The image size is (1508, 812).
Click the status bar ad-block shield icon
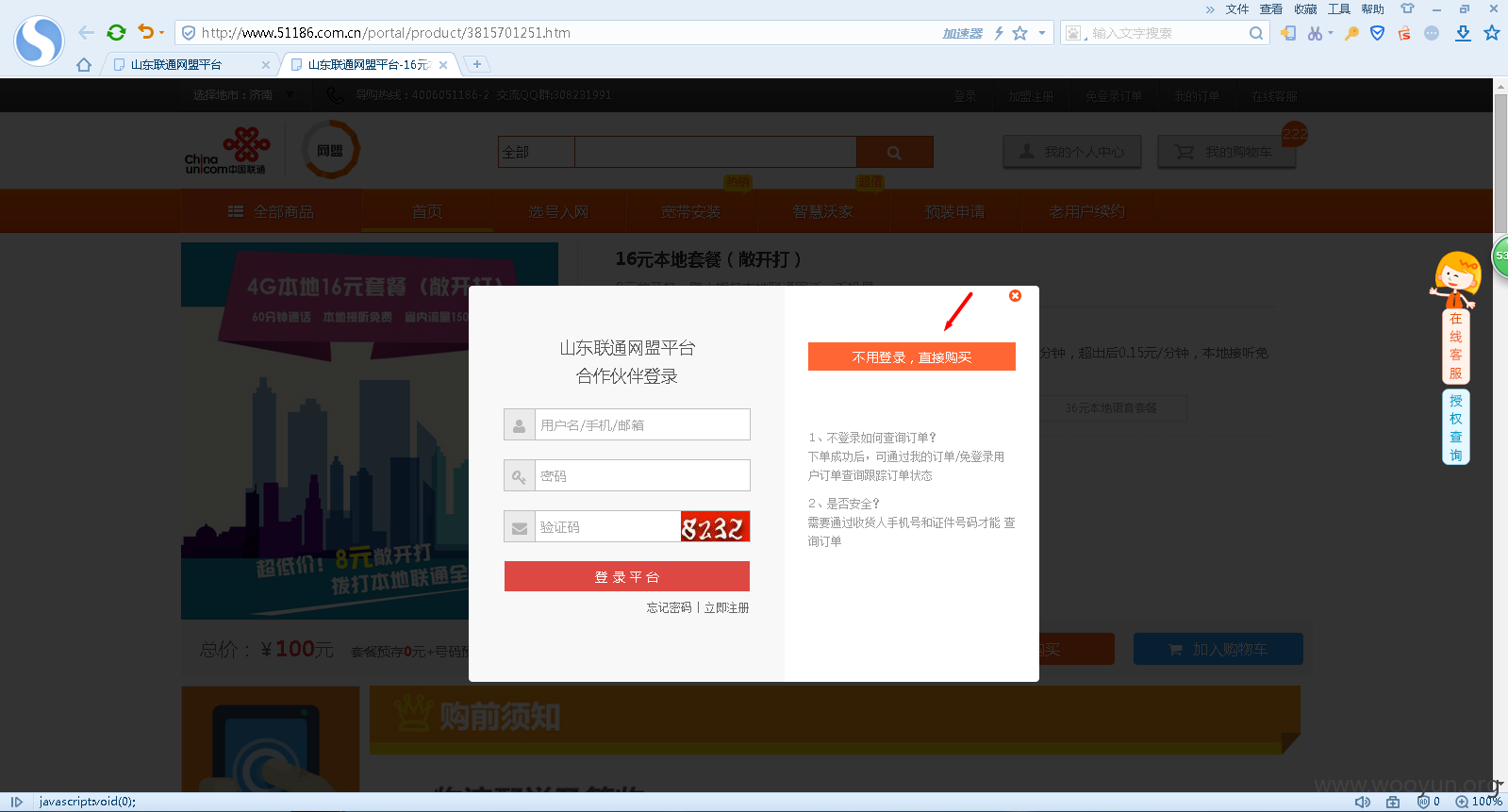tap(1423, 802)
